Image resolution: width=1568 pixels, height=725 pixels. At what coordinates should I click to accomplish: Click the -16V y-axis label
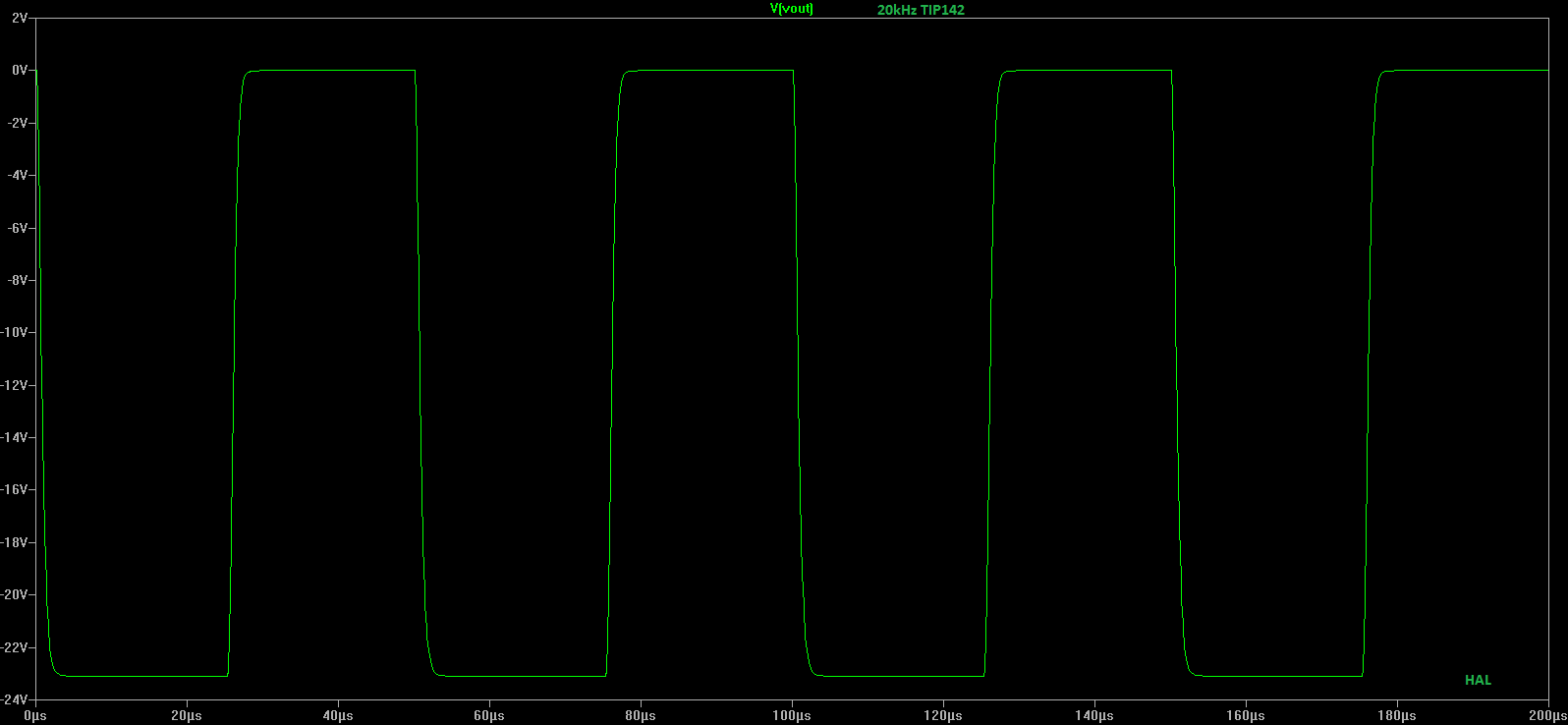click(14, 489)
